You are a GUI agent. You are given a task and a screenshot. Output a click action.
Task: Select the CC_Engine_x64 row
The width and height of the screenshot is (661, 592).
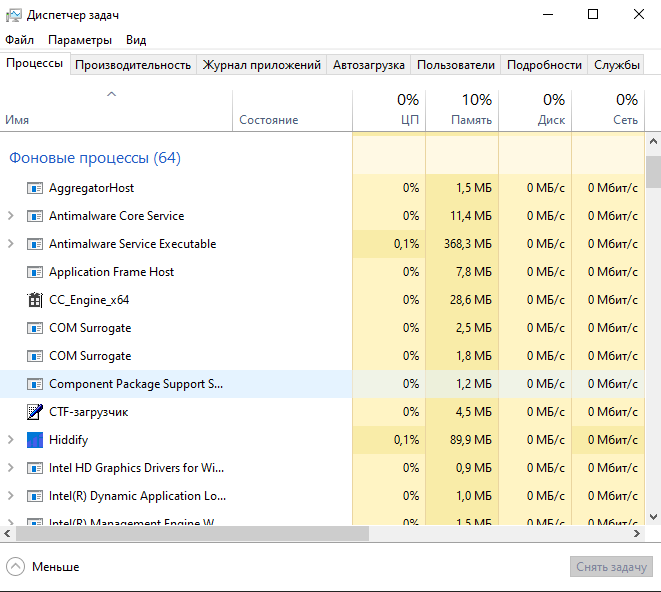click(x=322, y=300)
